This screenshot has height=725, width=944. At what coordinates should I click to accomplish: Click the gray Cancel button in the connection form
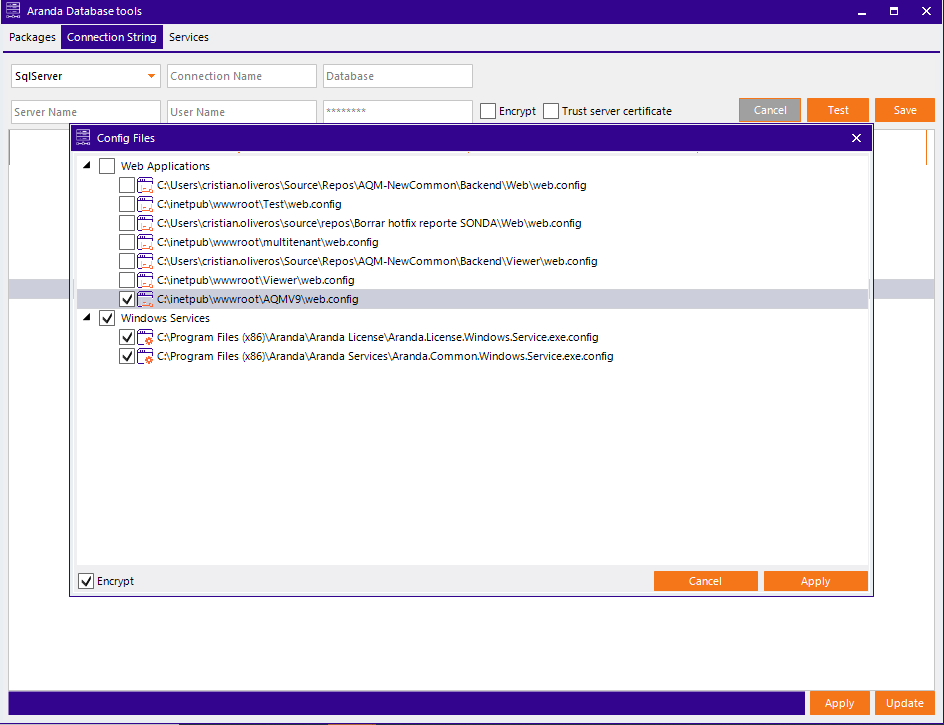click(770, 110)
